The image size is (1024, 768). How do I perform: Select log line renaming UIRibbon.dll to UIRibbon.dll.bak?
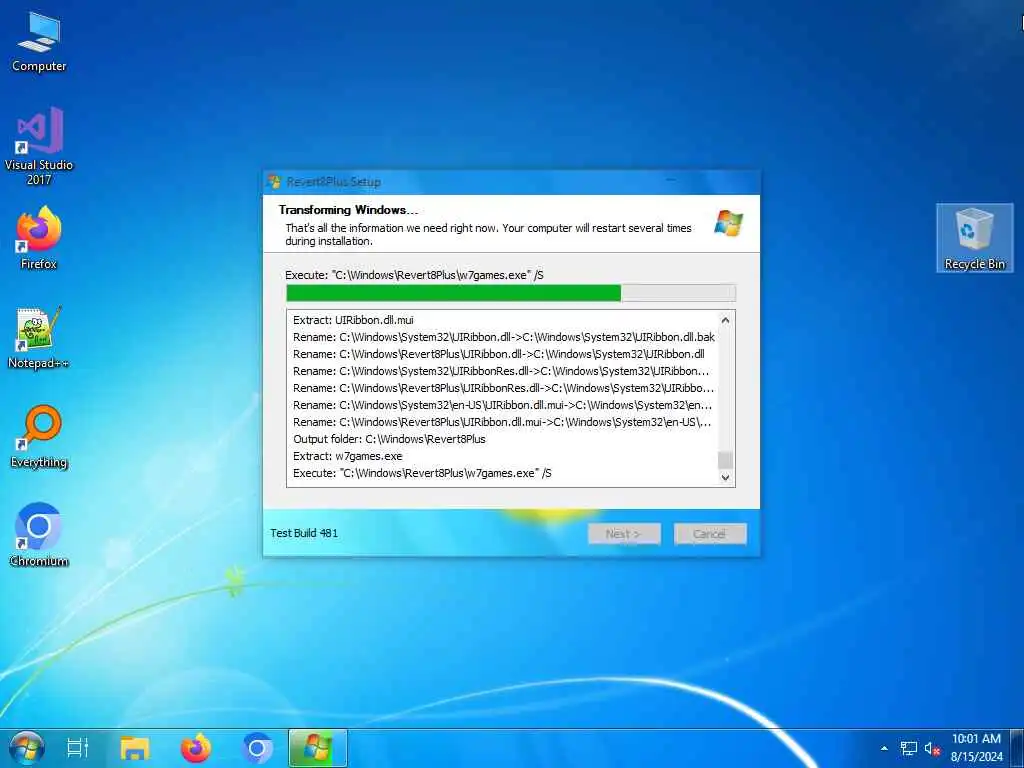click(504, 337)
